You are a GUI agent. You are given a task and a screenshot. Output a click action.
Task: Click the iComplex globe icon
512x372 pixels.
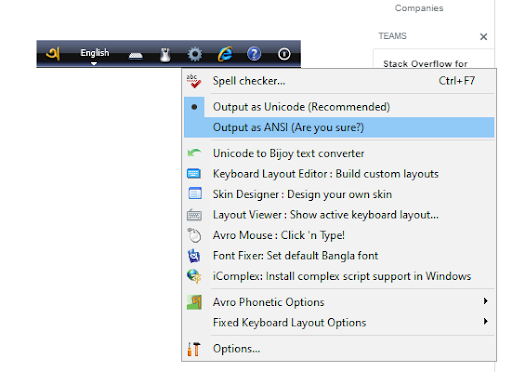[x=194, y=276]
